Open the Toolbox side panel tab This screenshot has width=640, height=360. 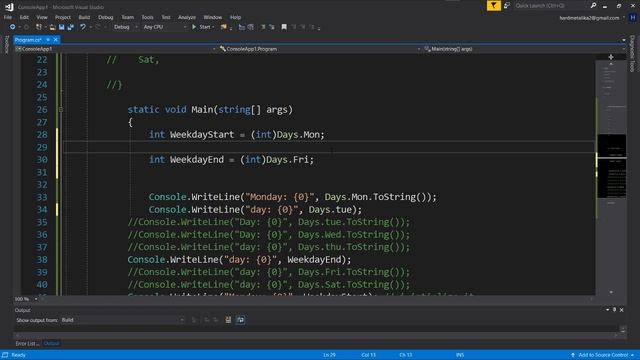(x=6, y=44)
